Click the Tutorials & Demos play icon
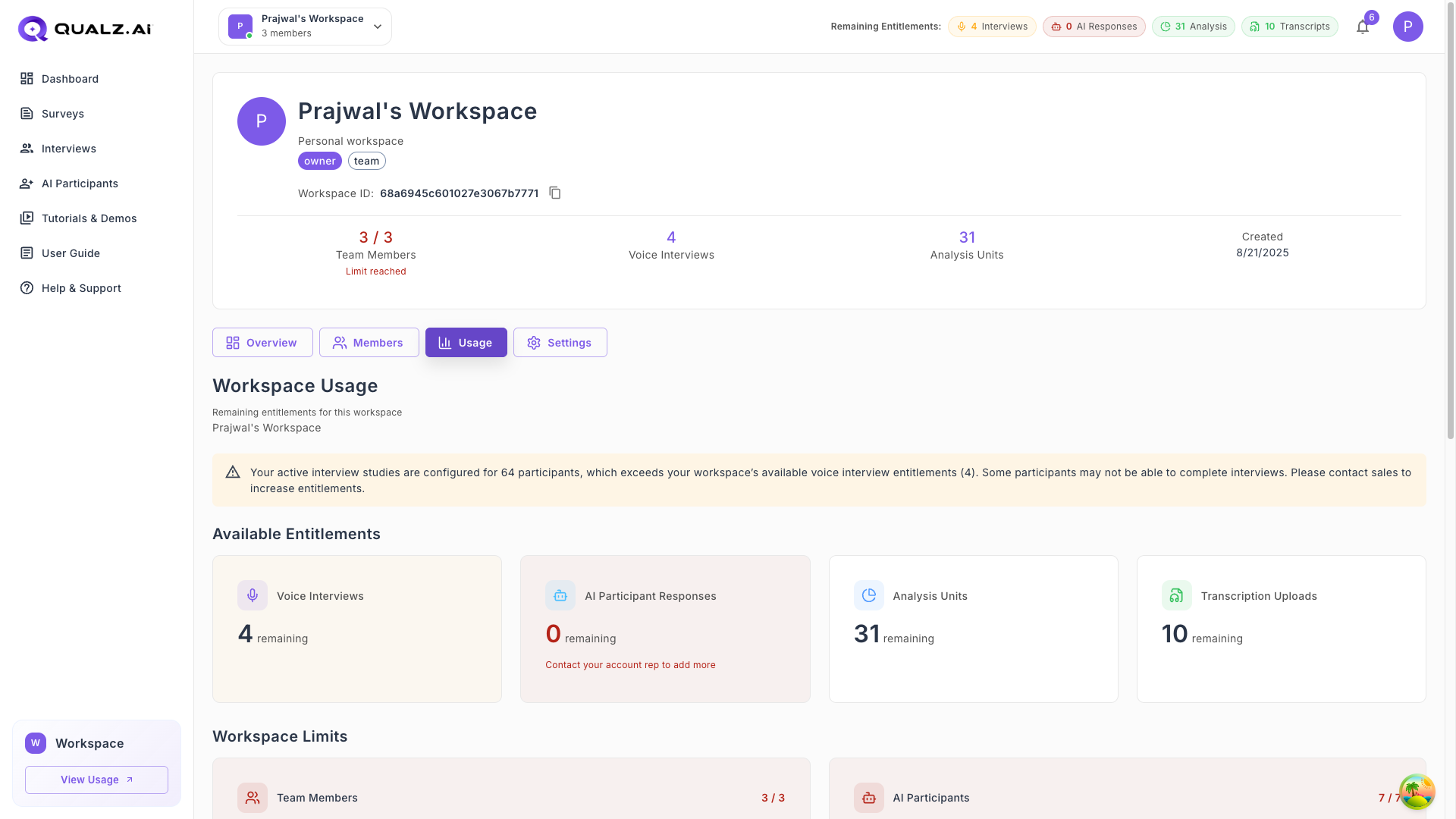The height and width of the screenshot is (819, 1456). [x=27, y=218]
